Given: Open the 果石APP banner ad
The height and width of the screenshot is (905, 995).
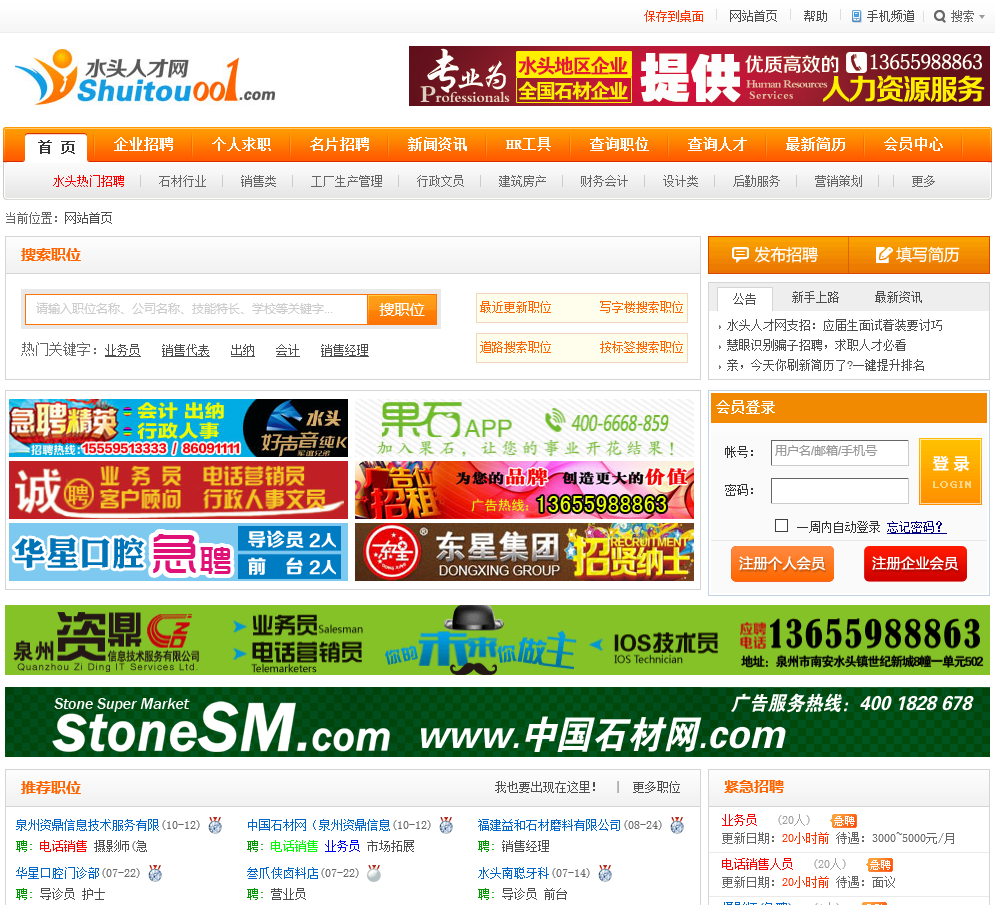Looking at the screenshot, I should [524, 428].
